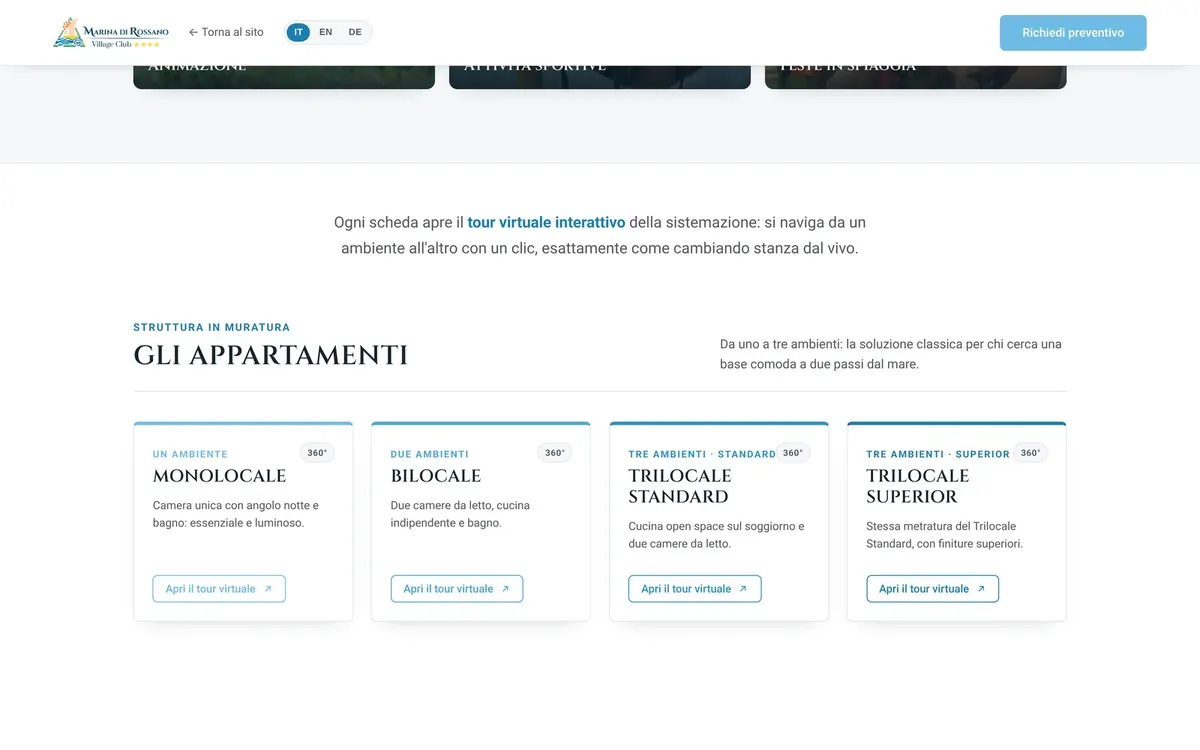The width and height of the screenshot is (1200, 750).
Task: Click the arrow icon in Monolocale tour button
Action: point(268,589)
